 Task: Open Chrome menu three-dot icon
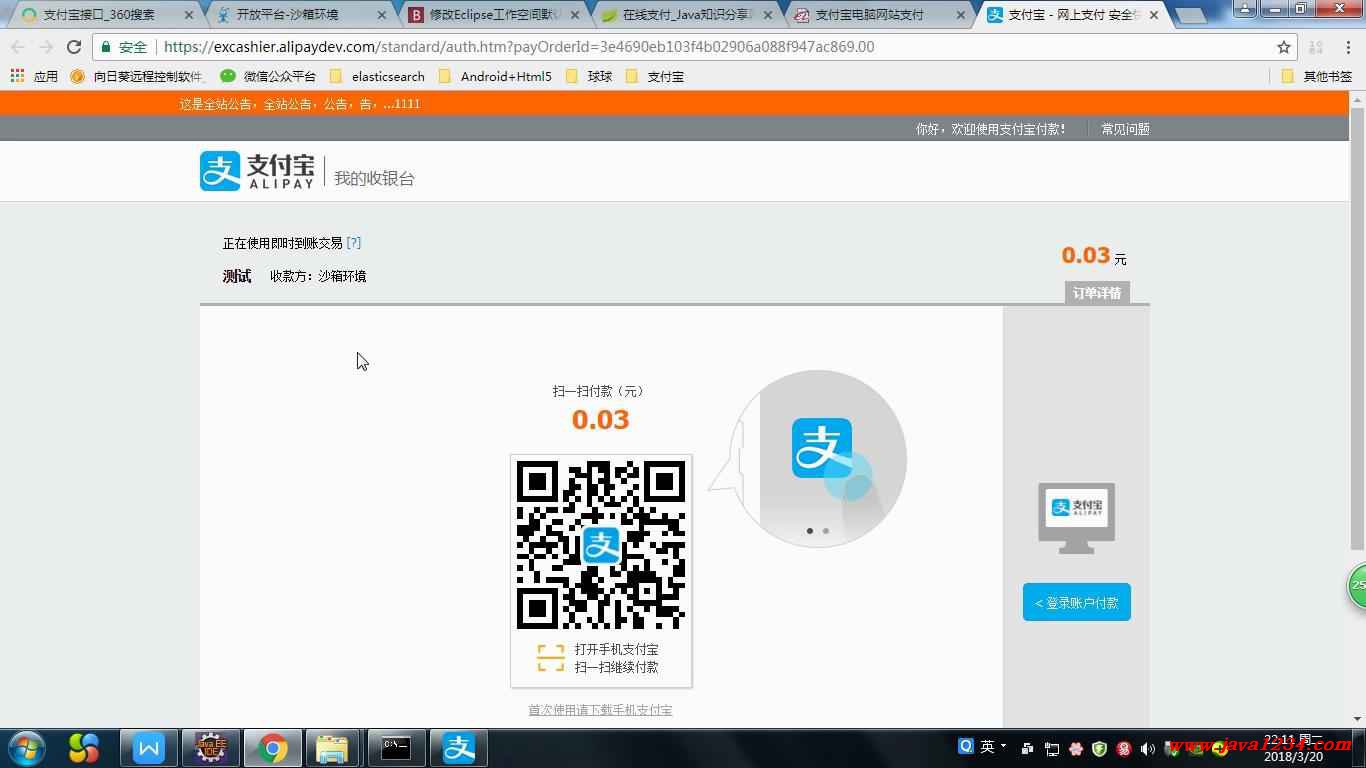[1348, 47]
